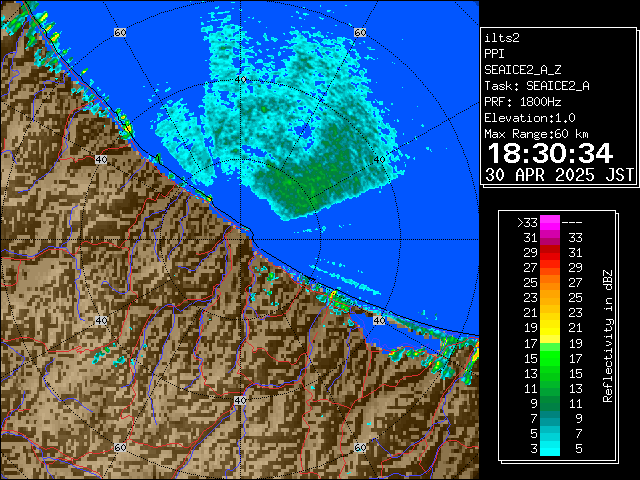Pick the red 29–31 dBZ legend color
Screen dimensions: 640x480
550,253
